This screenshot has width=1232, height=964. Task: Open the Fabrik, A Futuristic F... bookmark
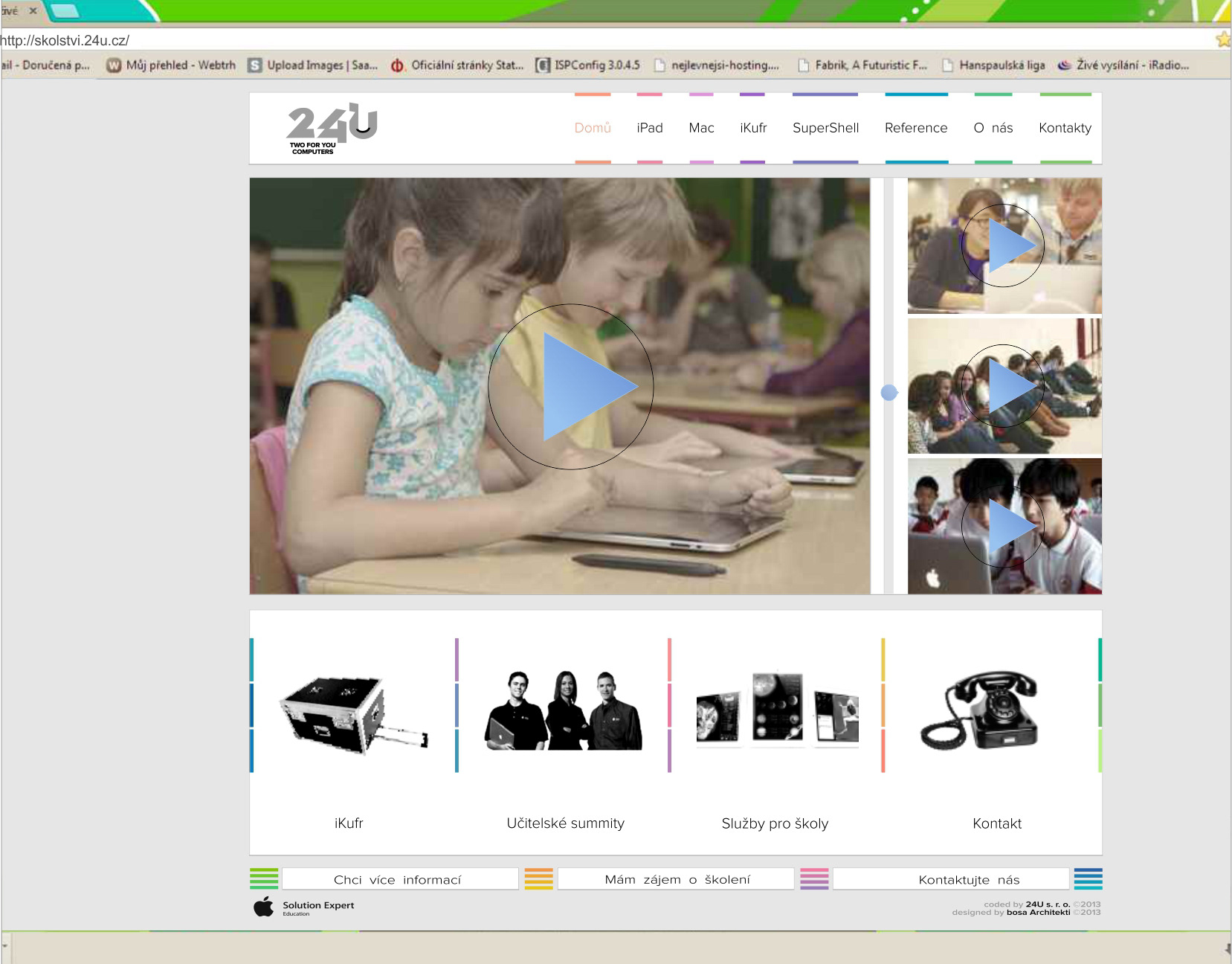pos(862,65)
